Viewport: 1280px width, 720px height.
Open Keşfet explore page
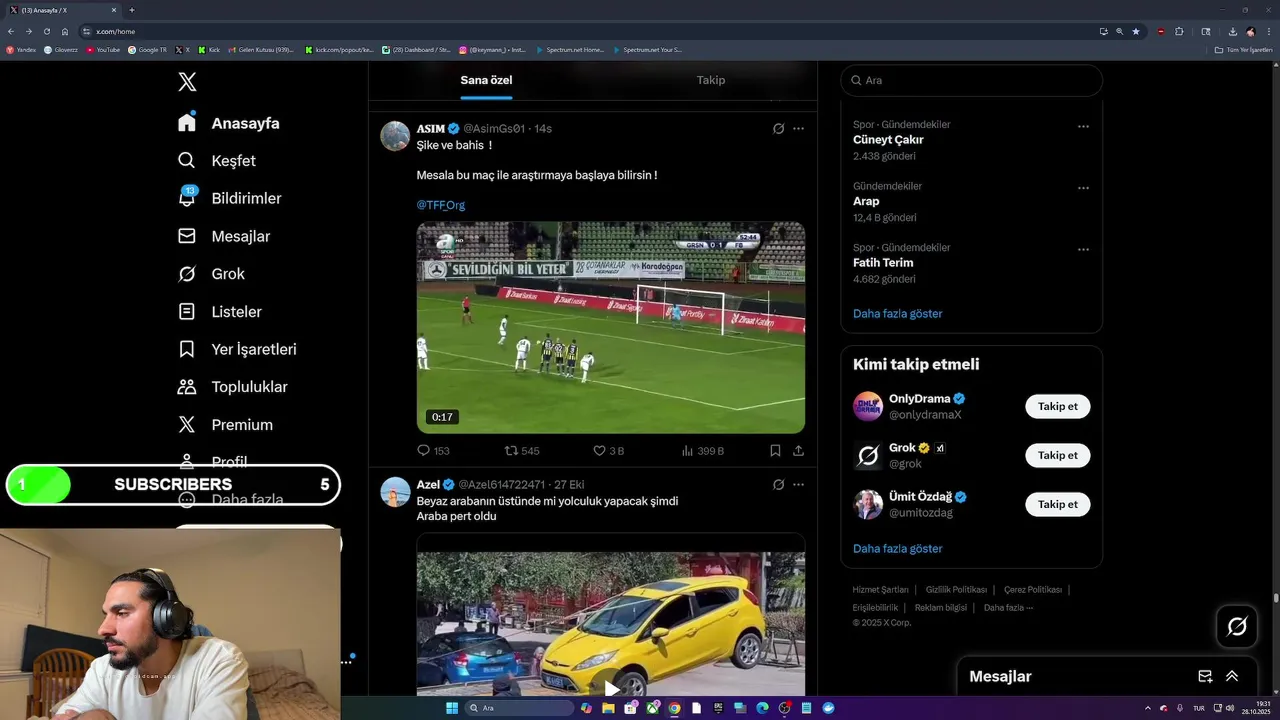click(217, 161)
